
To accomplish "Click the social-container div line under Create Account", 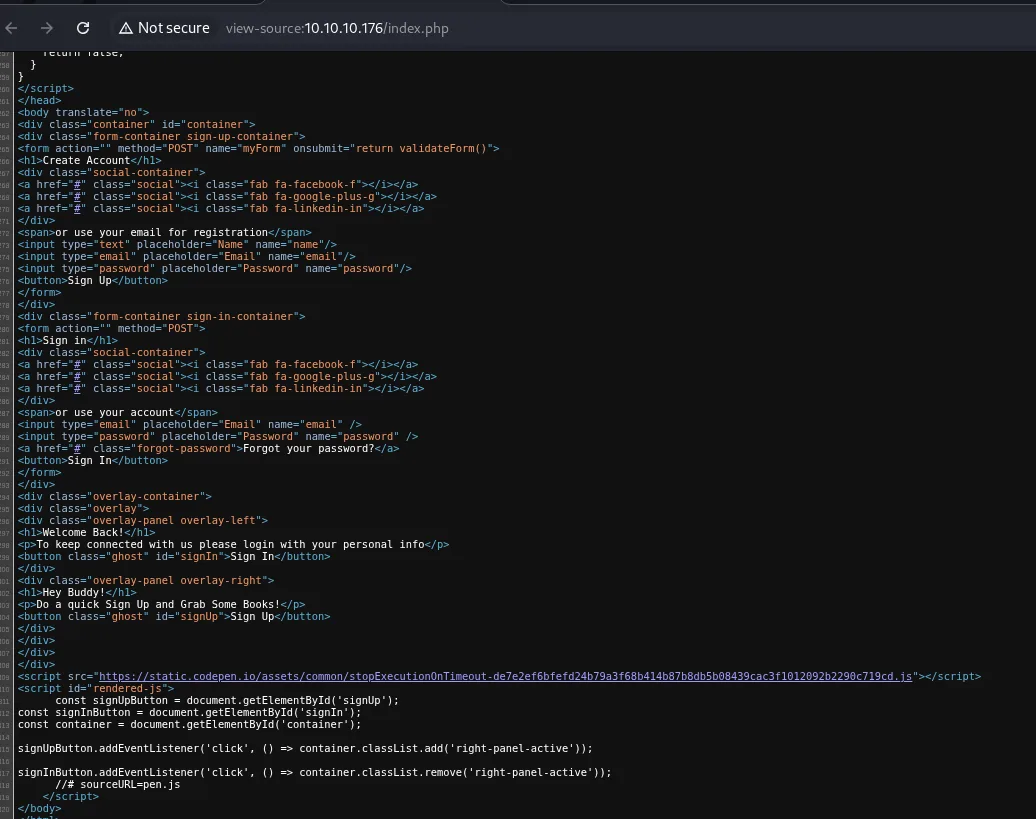I will point(111,172).
